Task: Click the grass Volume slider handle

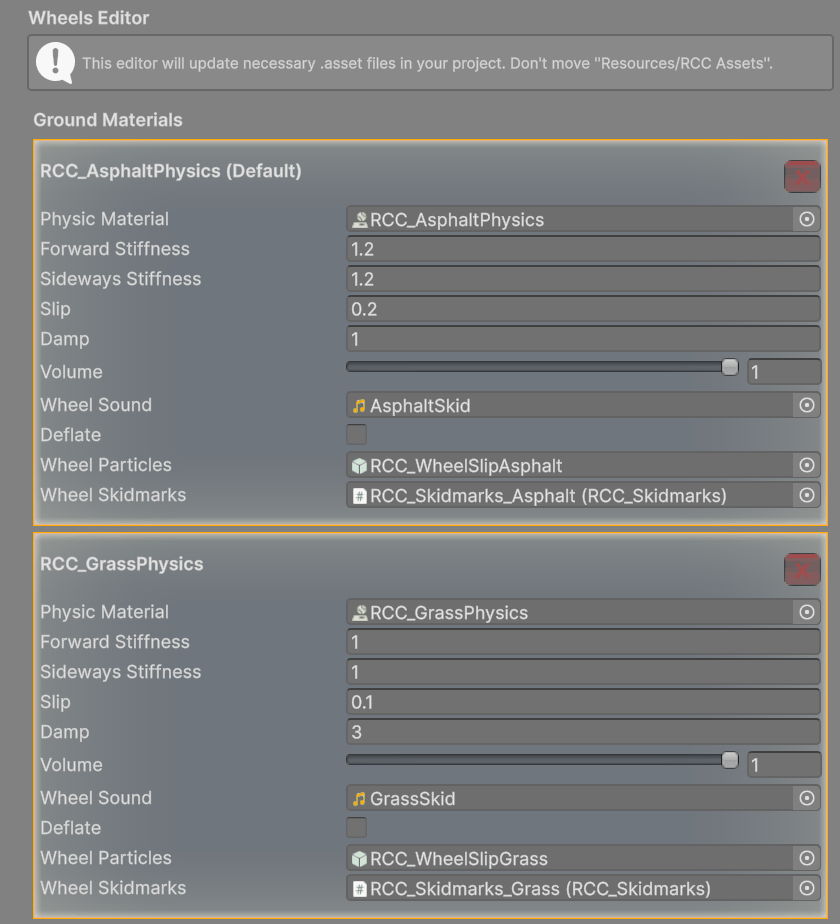Action: pyautogui.click(x=730, y=760)
